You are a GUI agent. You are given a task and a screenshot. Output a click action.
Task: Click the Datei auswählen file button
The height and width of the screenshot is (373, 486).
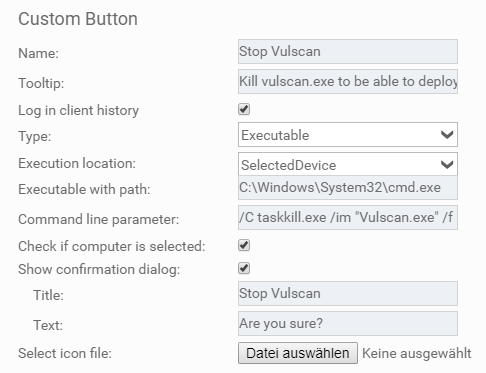click(298, 353)
